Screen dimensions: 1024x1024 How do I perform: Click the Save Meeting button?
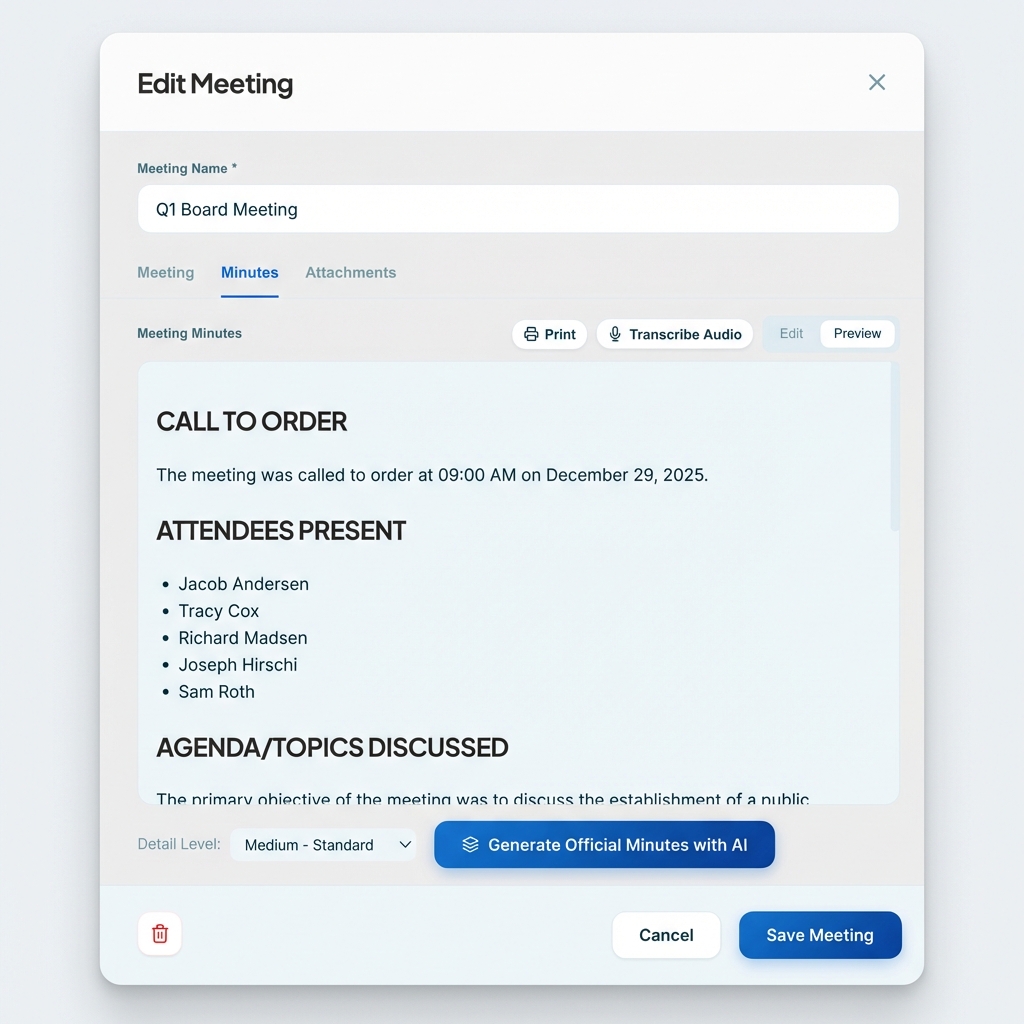tap(820, 935)
